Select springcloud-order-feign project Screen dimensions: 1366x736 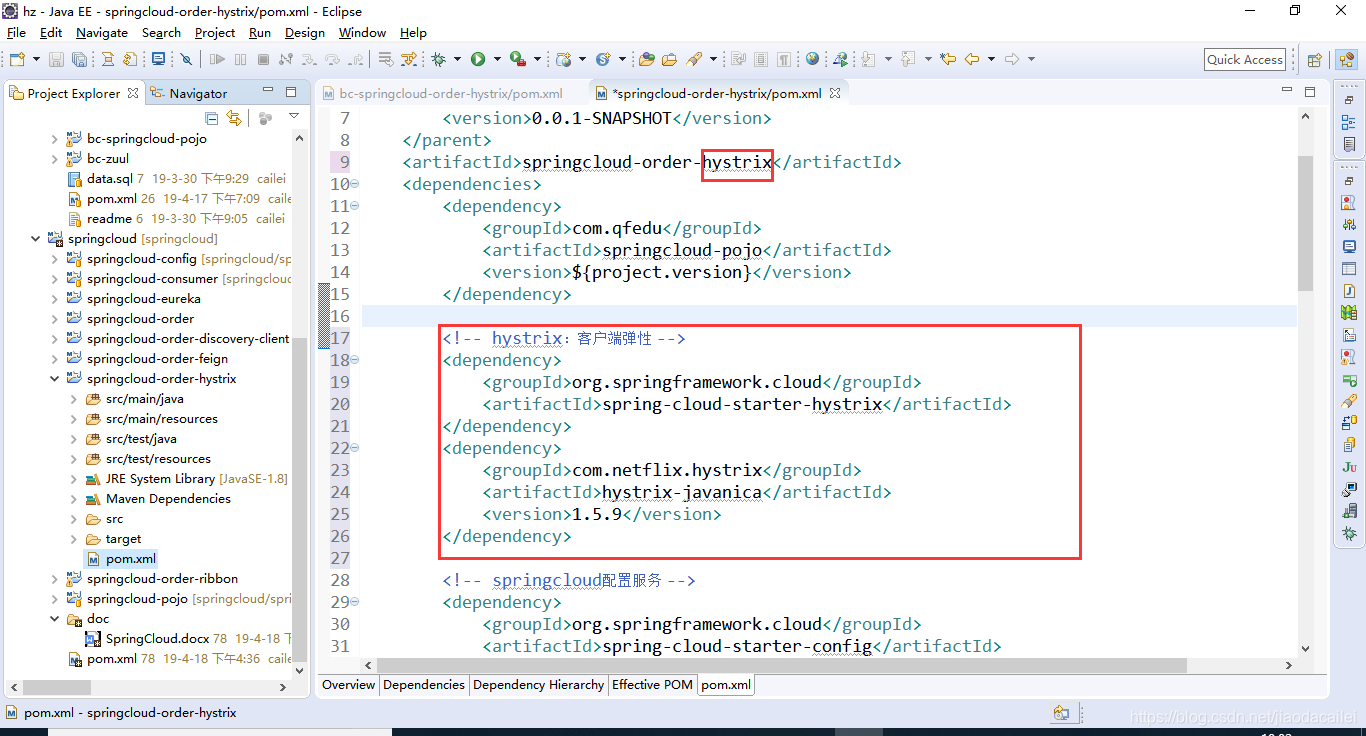[x=157, y=359]
